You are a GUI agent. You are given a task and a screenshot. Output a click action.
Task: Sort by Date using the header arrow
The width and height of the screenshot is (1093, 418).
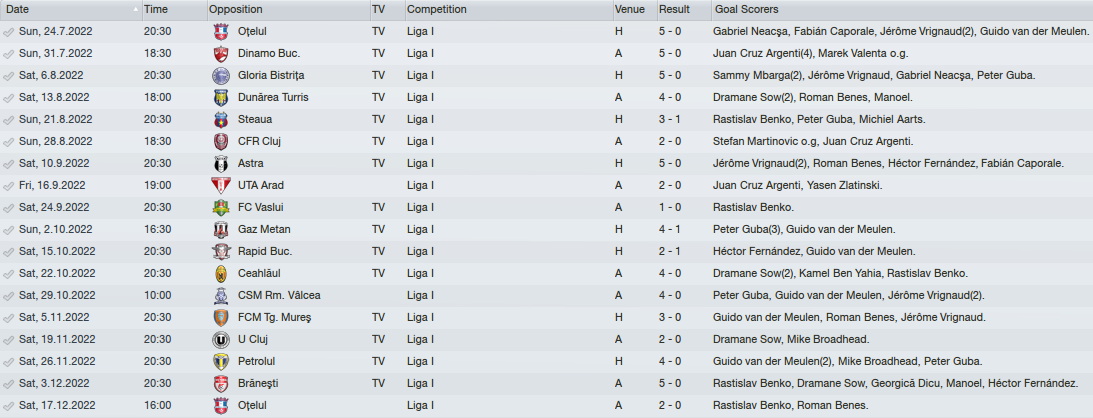135,10
